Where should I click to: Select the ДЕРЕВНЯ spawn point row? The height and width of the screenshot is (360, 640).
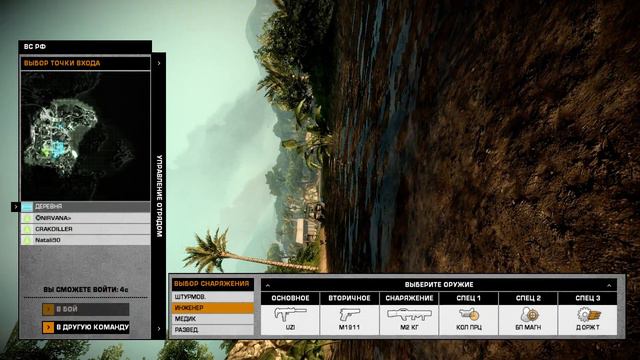click(86, 207)
